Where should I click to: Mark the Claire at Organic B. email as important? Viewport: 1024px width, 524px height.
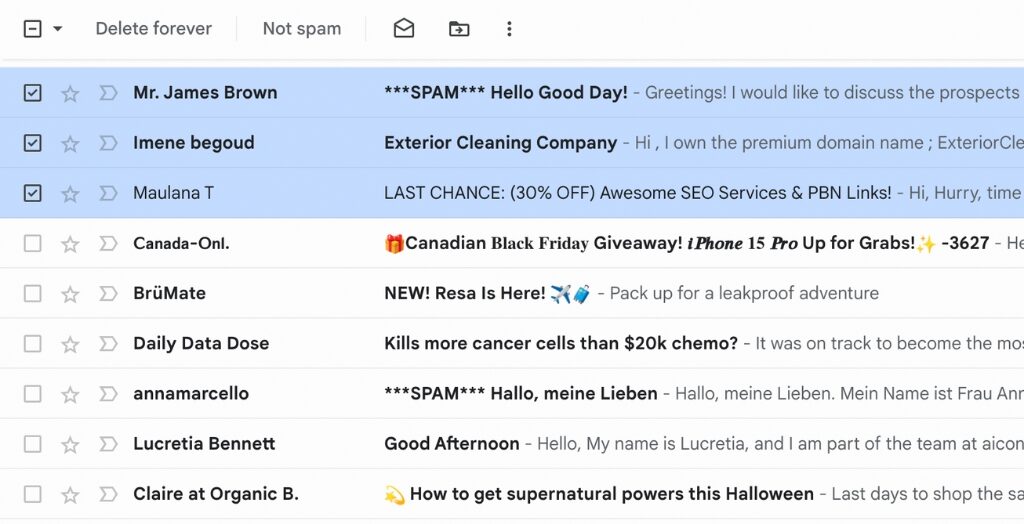(x=108, y=494)
